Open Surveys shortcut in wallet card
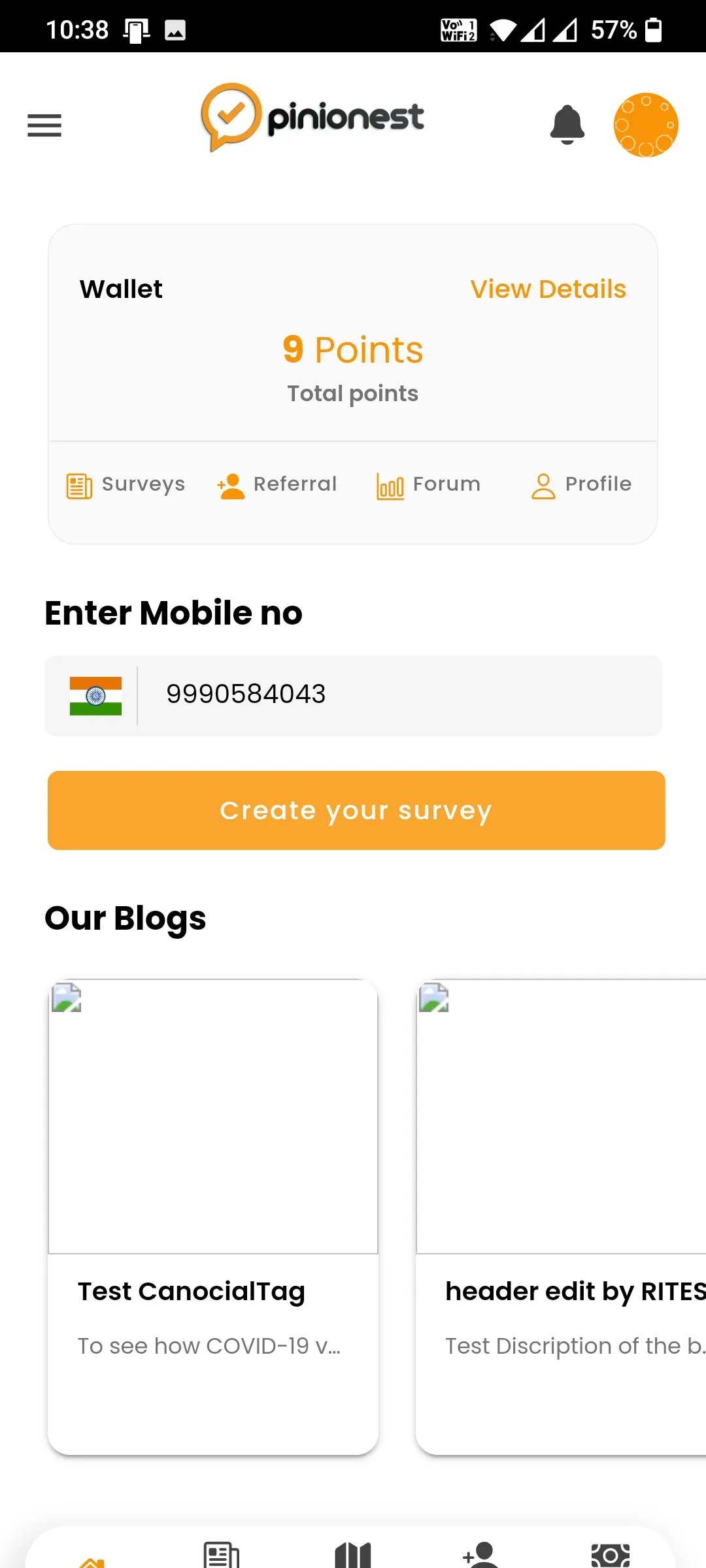 [126, 485]
